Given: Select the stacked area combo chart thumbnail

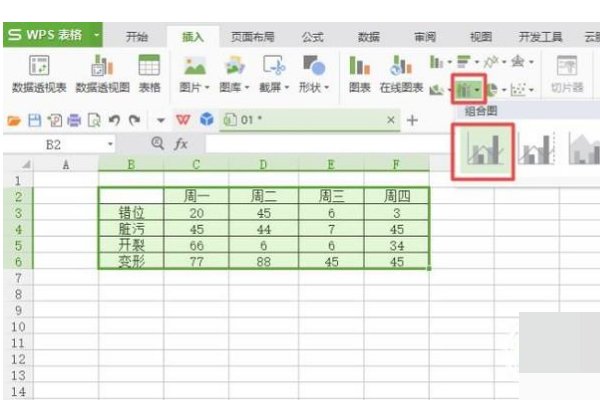Looking at the screenshot, I should click(584, 150).
